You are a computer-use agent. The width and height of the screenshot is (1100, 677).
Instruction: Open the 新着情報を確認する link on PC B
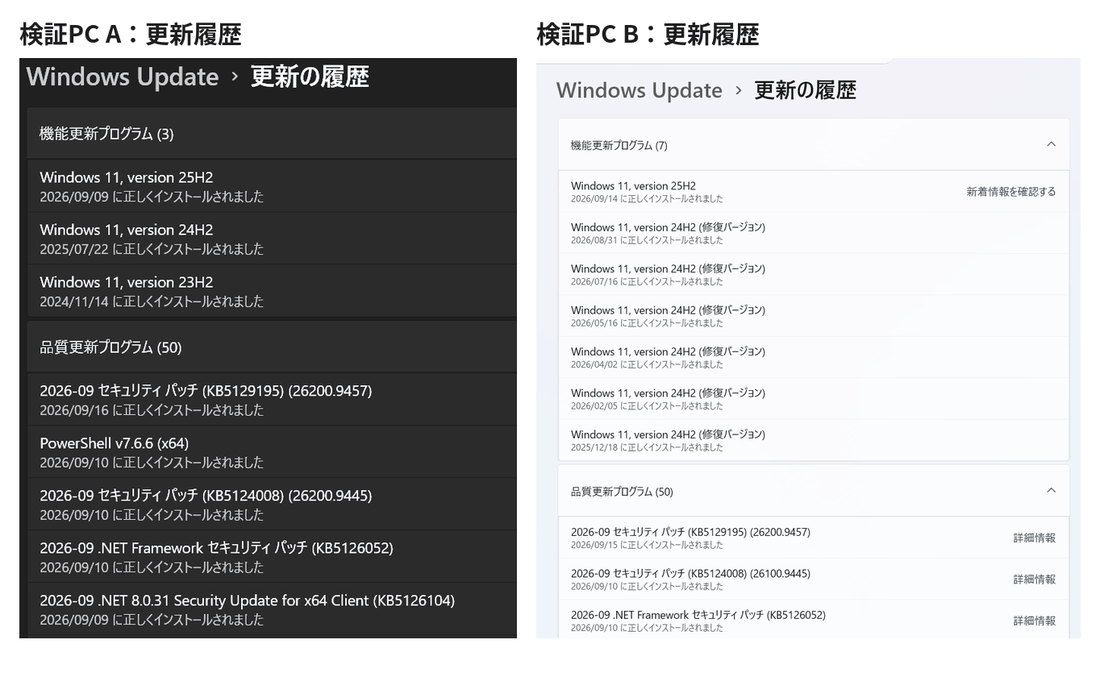coord(1011,192)
